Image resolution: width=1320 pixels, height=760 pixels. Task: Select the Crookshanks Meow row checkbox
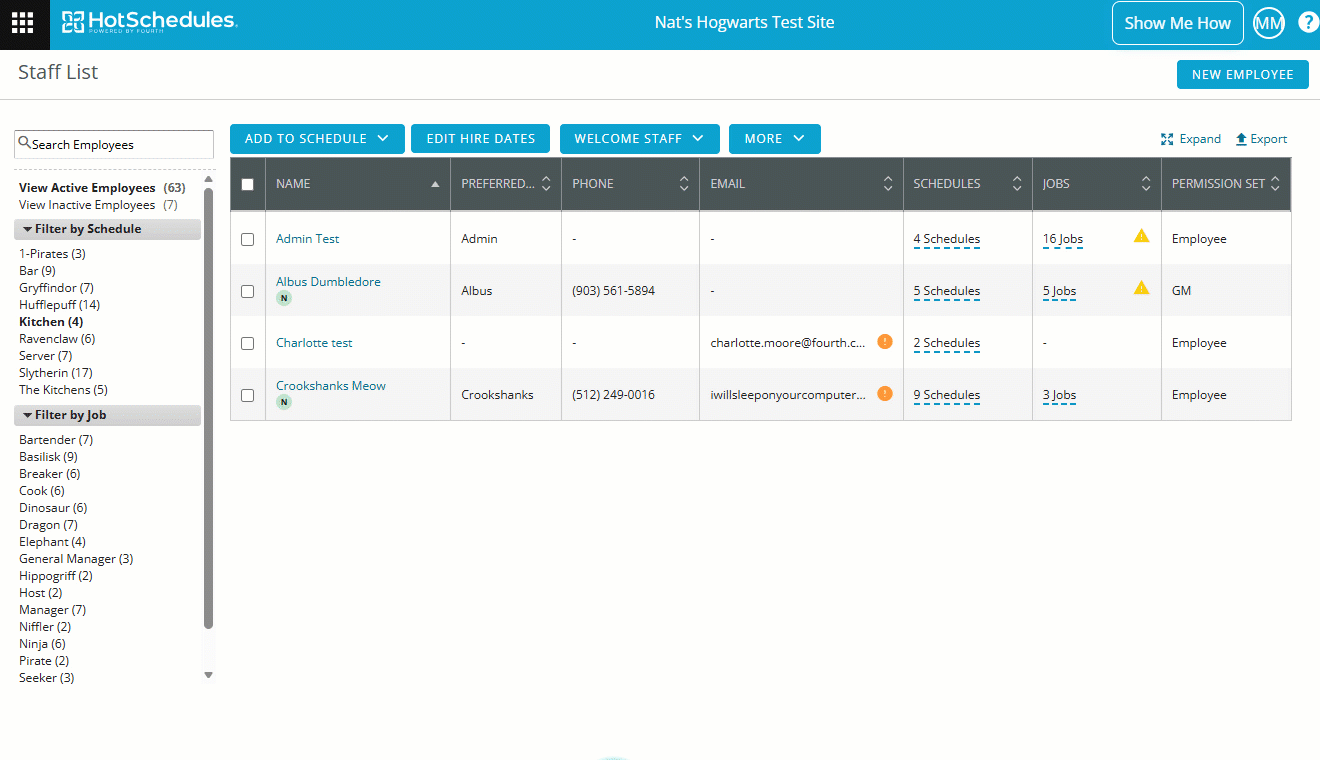click(248, 395)
